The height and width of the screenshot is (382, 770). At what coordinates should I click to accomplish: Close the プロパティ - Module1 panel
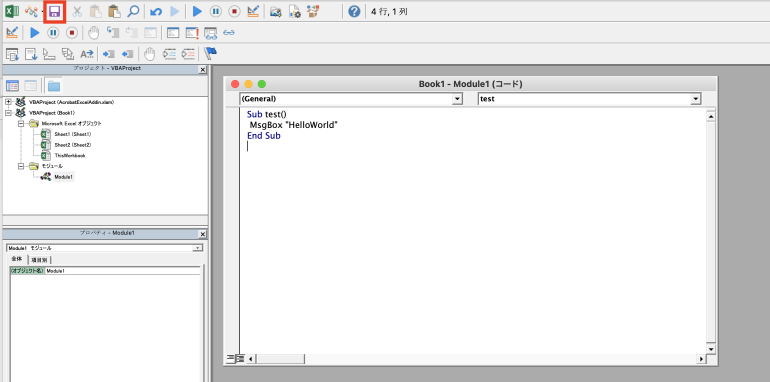pos(202,234)
